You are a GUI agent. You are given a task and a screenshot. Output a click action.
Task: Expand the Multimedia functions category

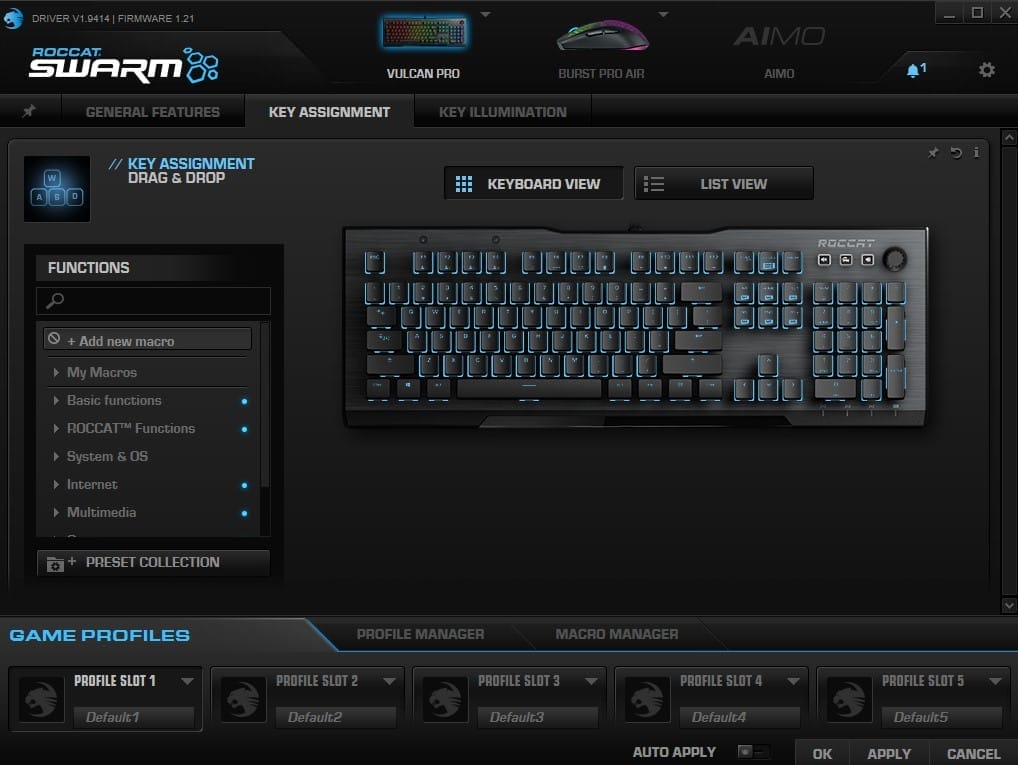[x=101, y=512]
